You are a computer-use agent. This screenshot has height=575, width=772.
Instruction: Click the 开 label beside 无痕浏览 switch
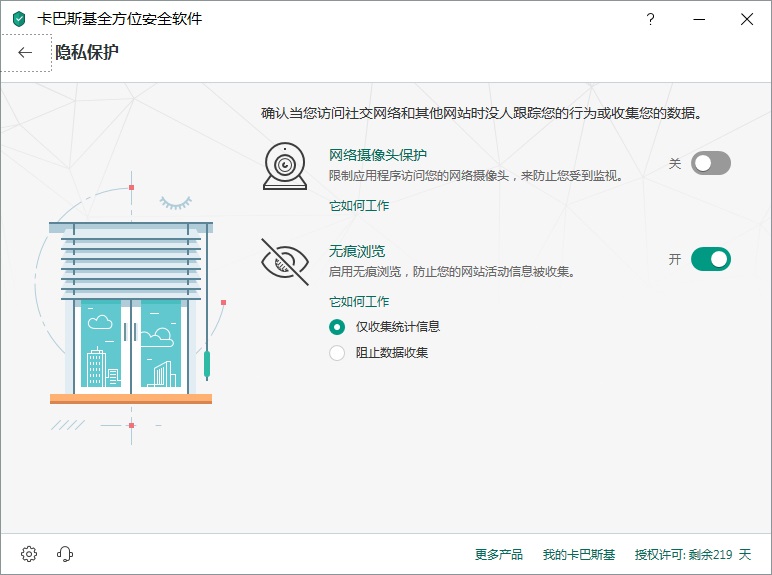[x=675, y=259]
